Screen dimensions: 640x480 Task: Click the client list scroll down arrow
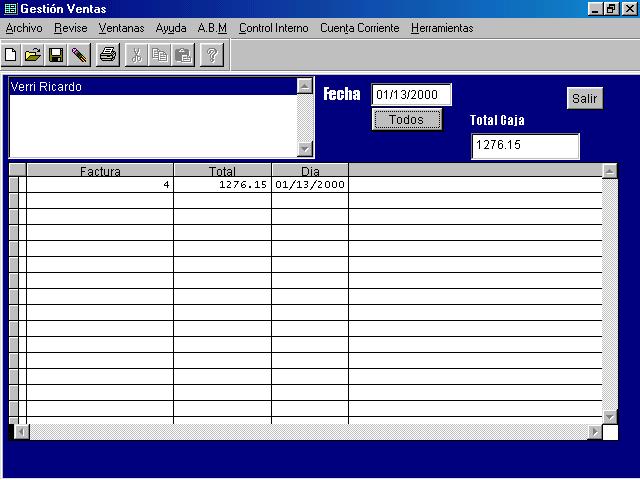click(x=305, y=149)
